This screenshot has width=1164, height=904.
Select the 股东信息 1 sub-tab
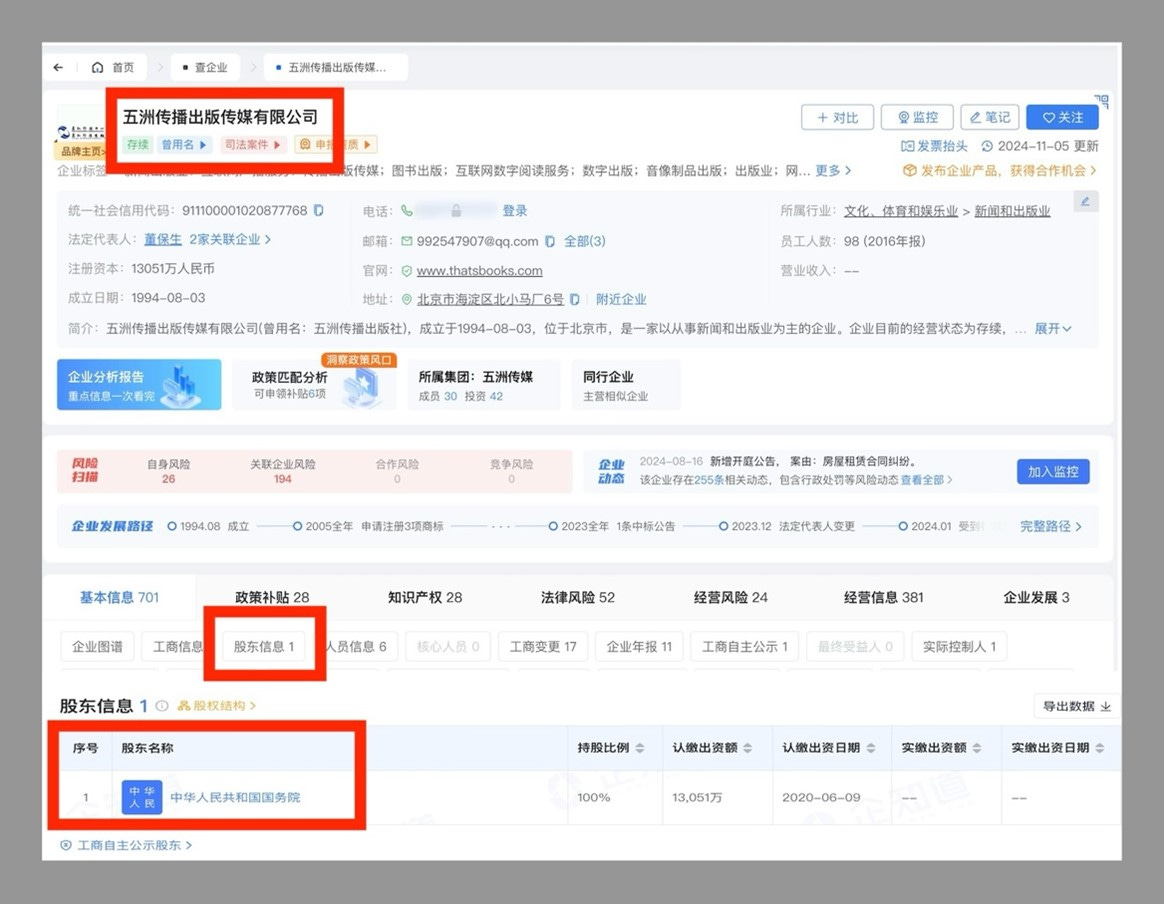point(264,646)
